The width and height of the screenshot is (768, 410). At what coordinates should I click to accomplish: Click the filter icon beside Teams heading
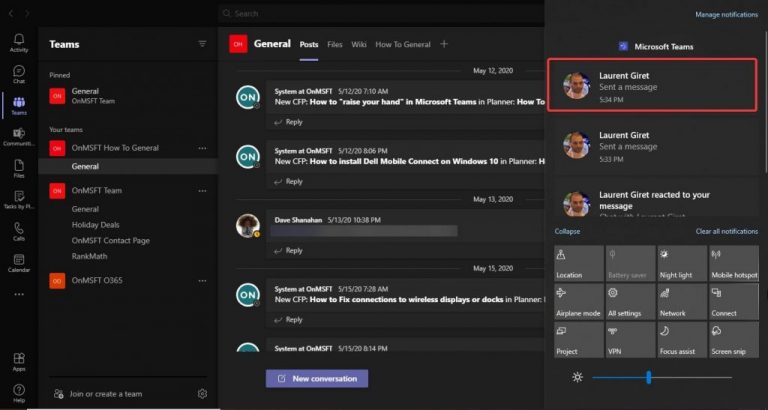(202, 44)
